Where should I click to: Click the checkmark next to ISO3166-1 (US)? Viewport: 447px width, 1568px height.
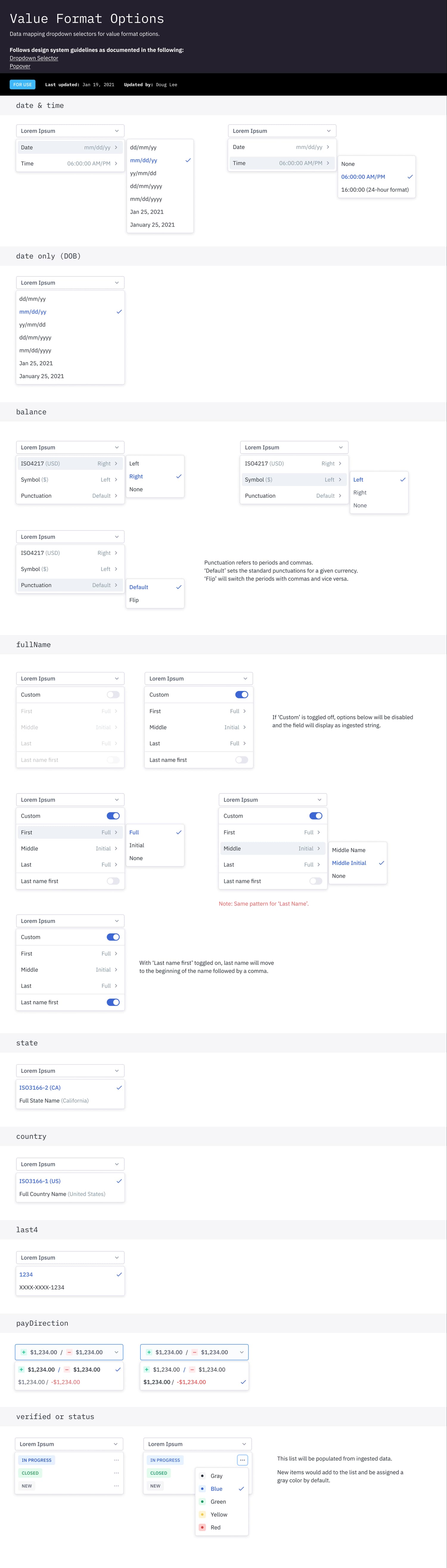pos(119,1180)
